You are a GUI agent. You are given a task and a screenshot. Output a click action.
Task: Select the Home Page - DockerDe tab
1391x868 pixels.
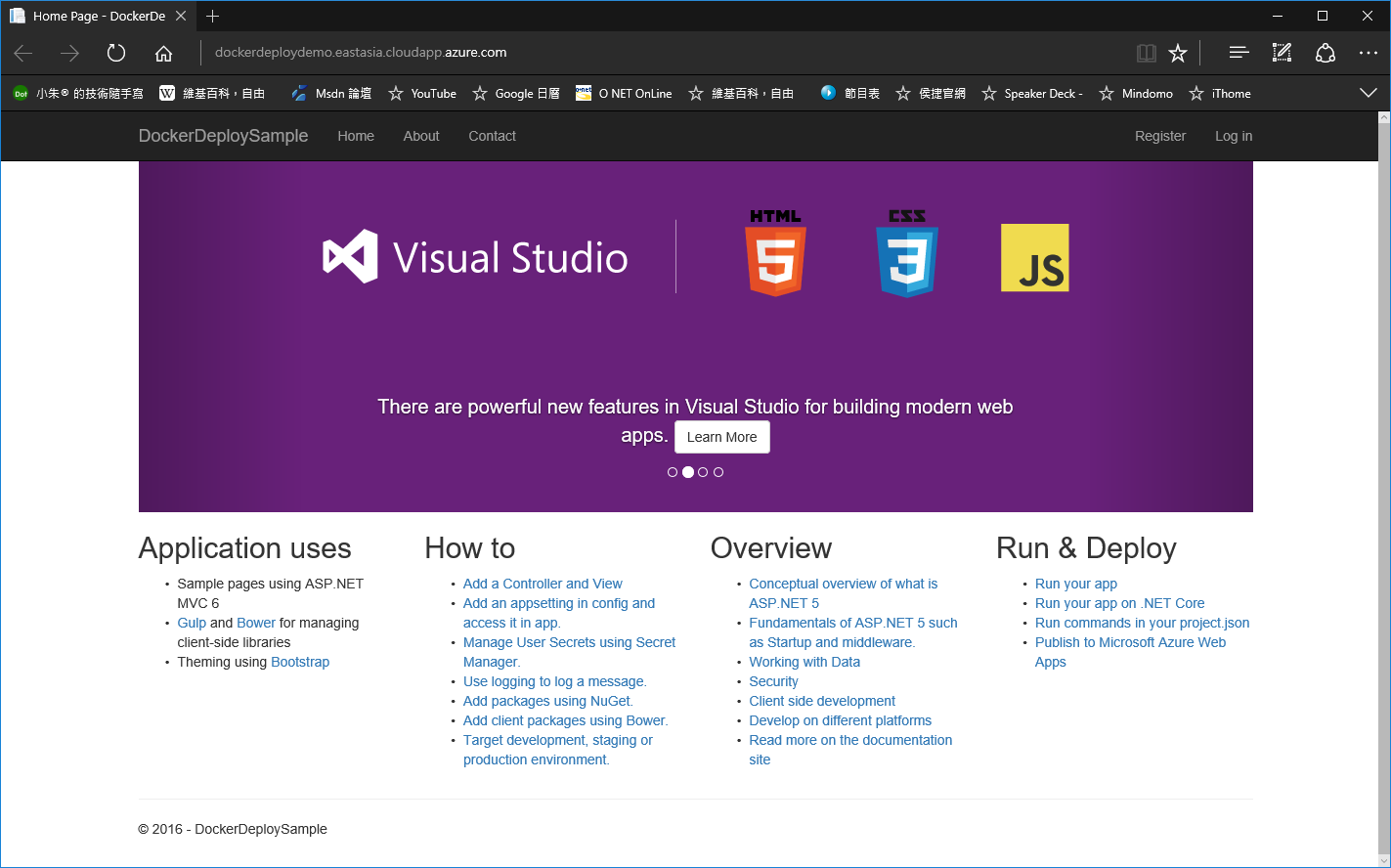click(x=98, y=16)
